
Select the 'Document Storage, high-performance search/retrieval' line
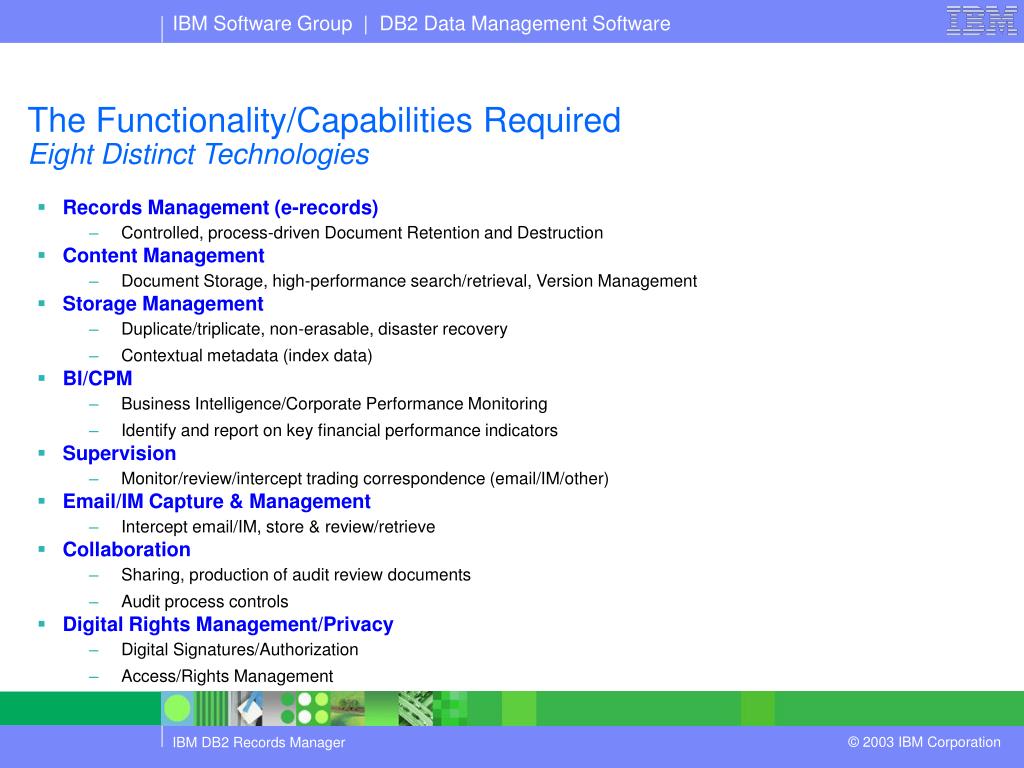(409, 281)
